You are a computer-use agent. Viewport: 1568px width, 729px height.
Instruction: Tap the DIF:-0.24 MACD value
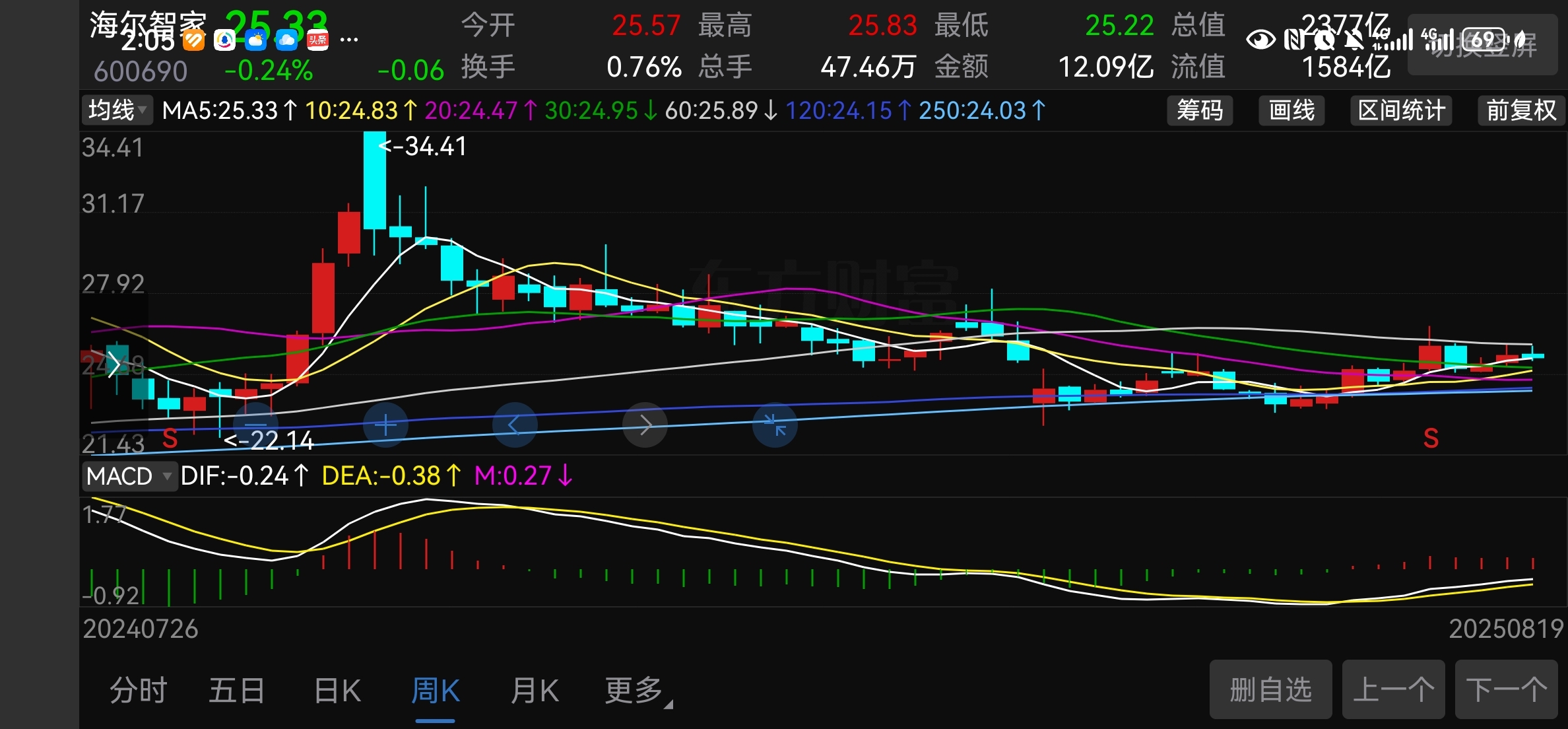tap(245, 475)
